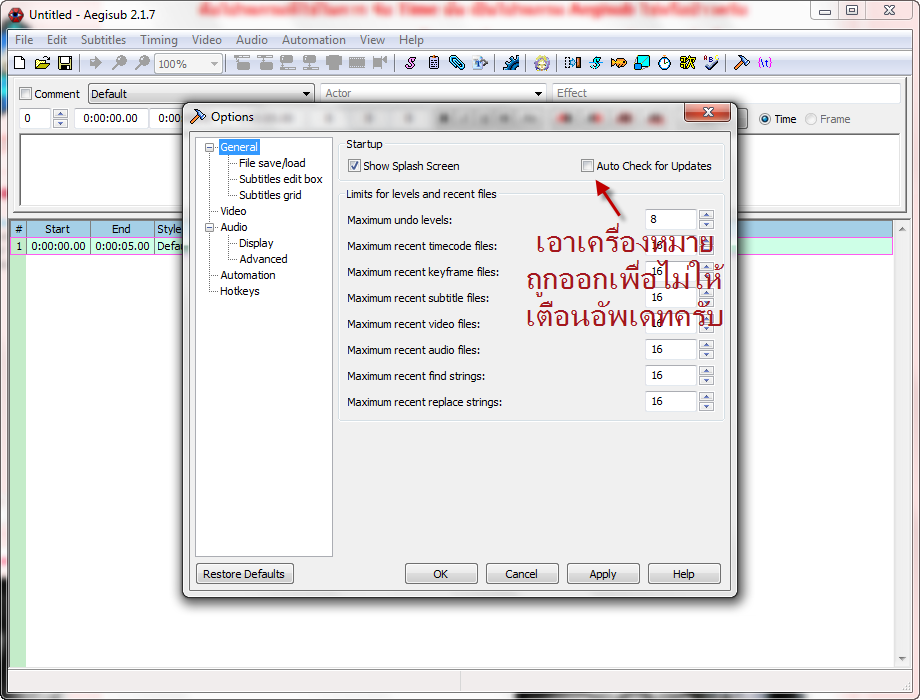This screenshot has height=700, width=920.
Task: Click the Cancel button
Action: (x=522, y=574)
